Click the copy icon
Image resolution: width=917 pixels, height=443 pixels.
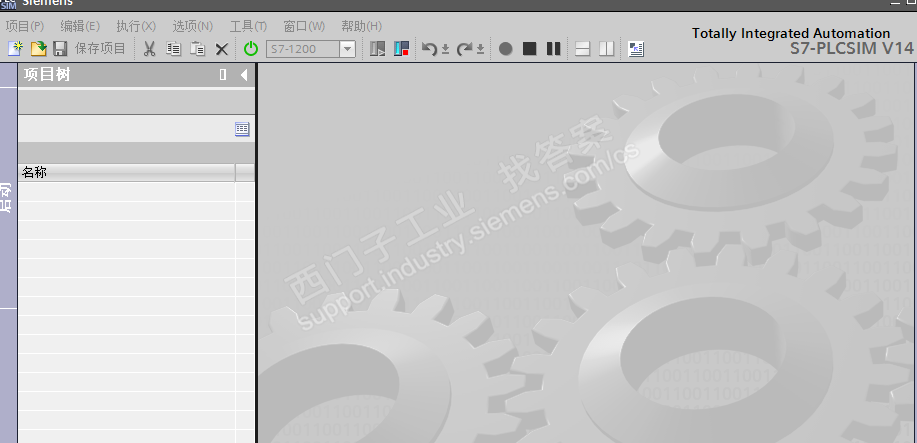click(173, 49)
